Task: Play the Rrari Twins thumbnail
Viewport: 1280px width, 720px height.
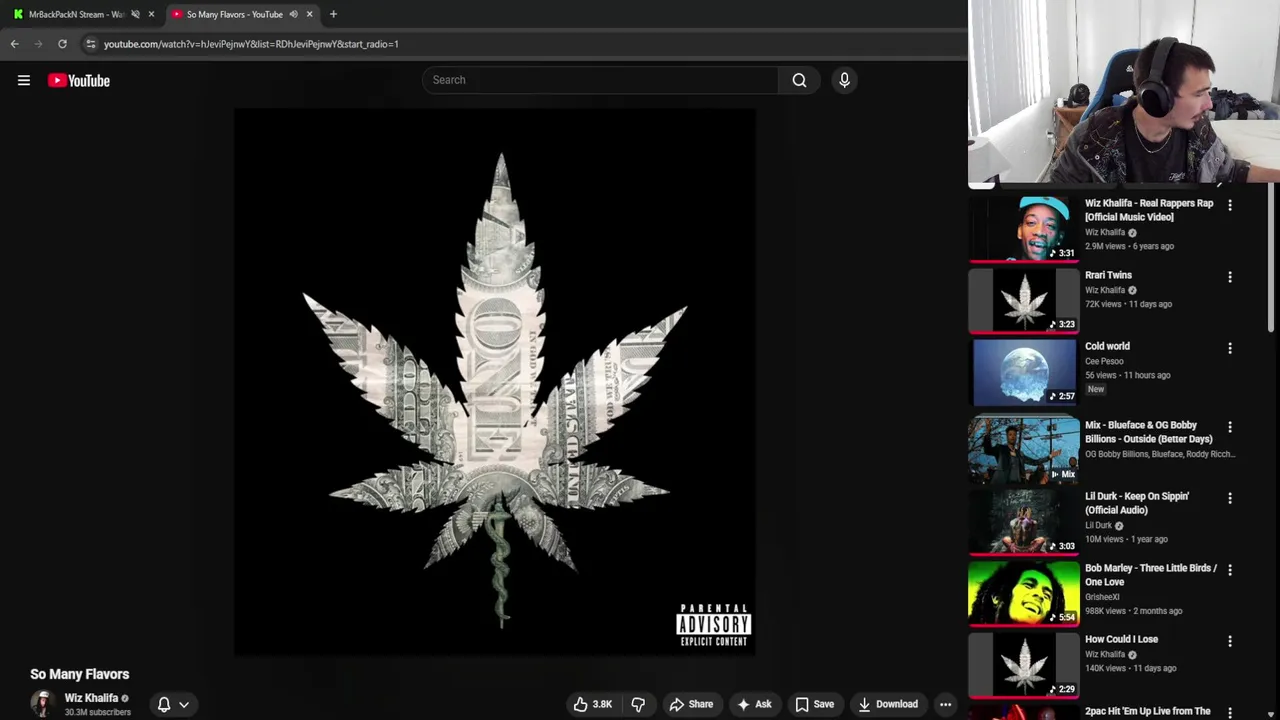Action: click(1024, 300)
